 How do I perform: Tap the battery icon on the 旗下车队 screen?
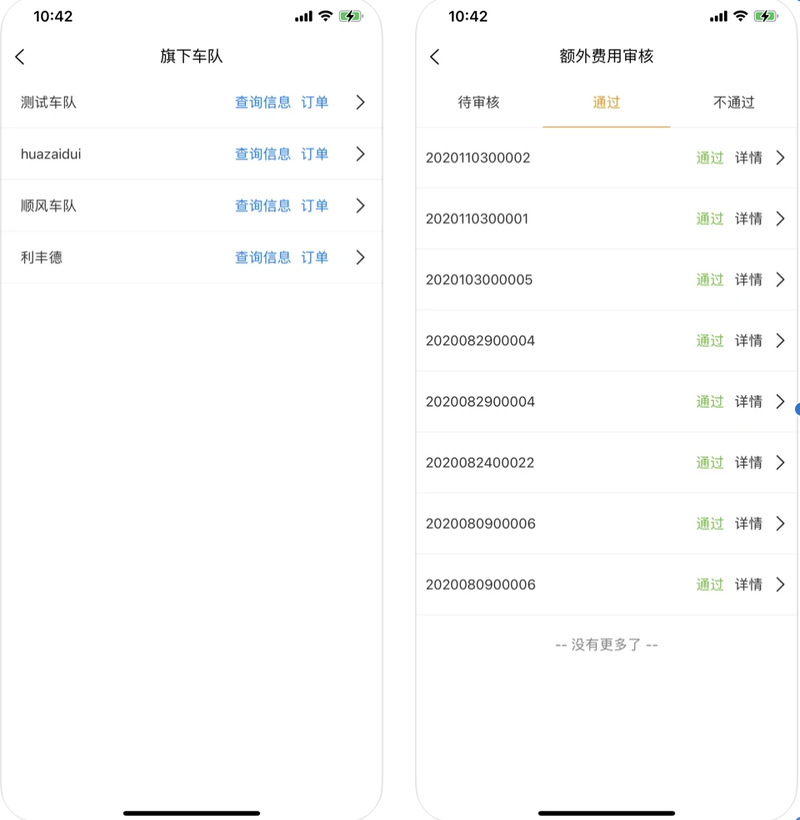pyautogui.click(x=351, y=16)
